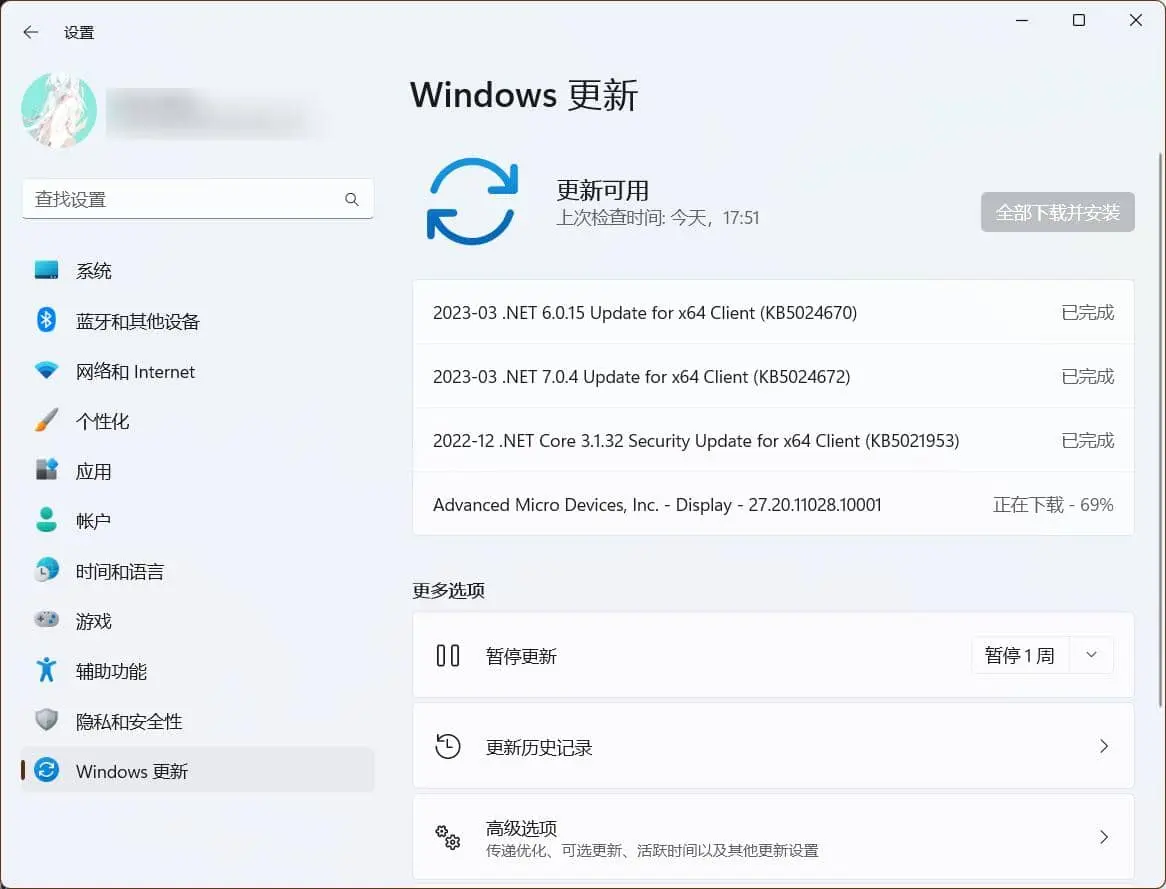The height and width of the screenshot is (889, 1166).
Task: Click the Bluetooth icon for 蓝牙和其他设备
Action: pyautogui.click(x=46, y=321)
